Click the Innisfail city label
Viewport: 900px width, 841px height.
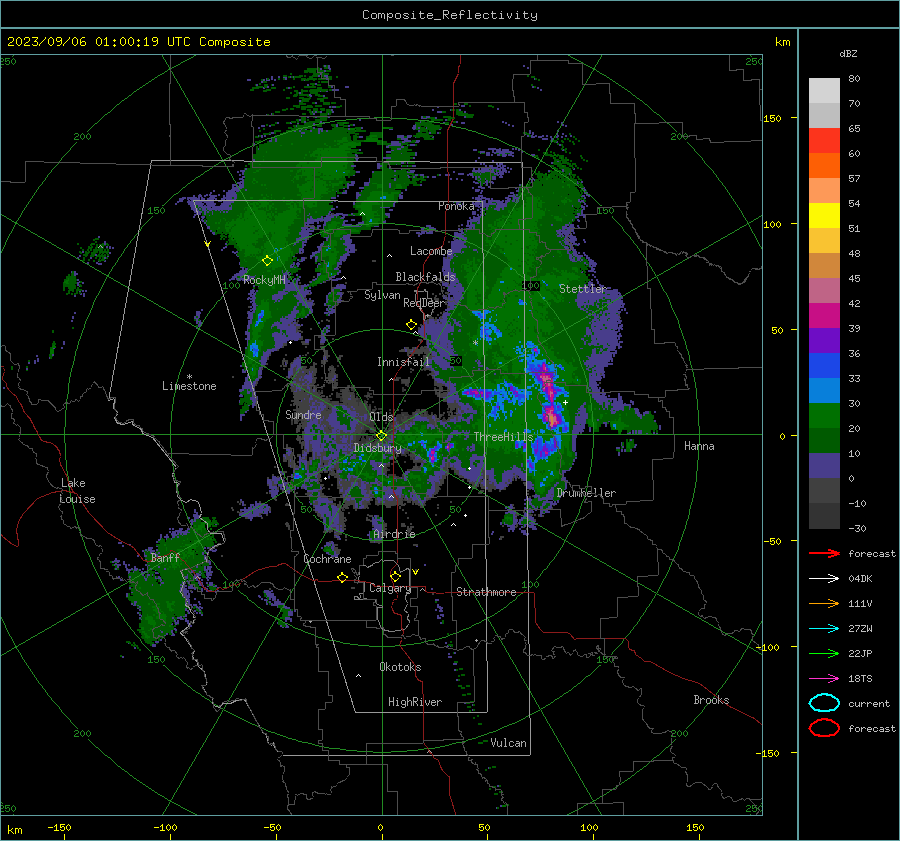pos(403,362)
